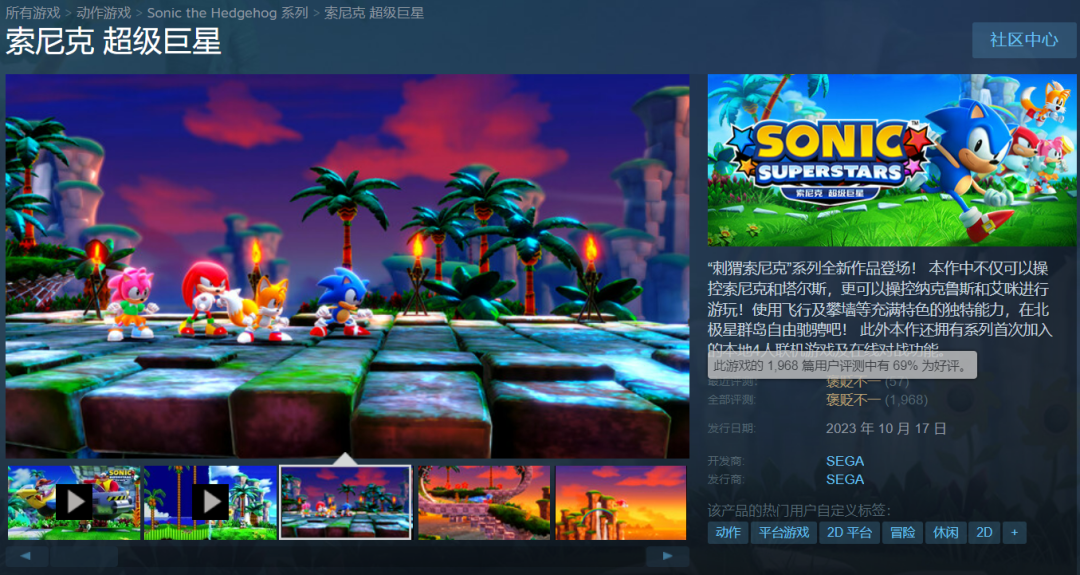
Task: Click the main night stage screenshot
Action: point(347,266)
